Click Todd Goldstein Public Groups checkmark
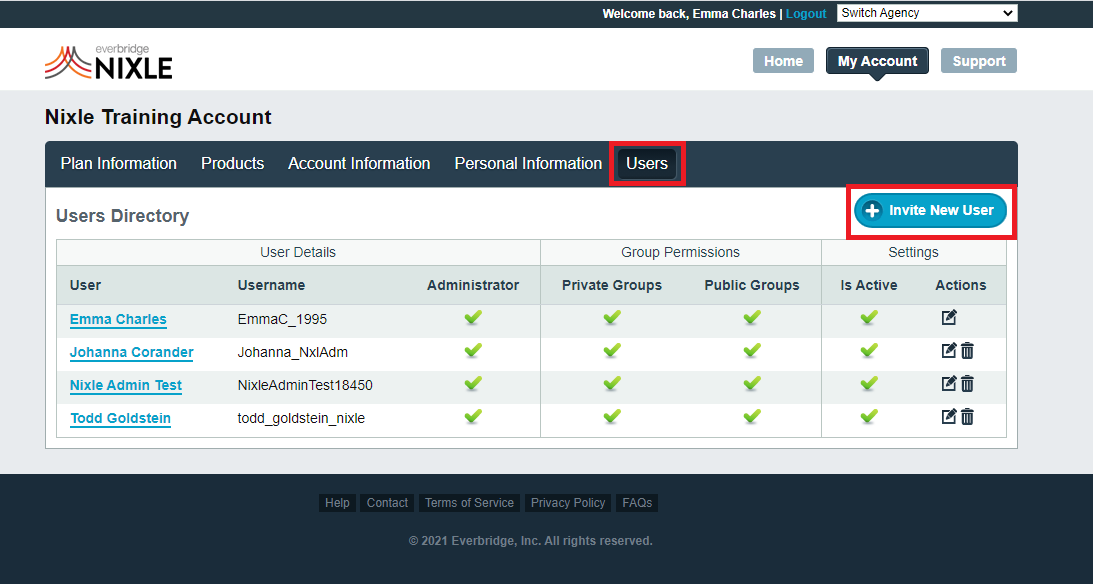Viewport: 1093px width, 584px height. click(751, 417)
